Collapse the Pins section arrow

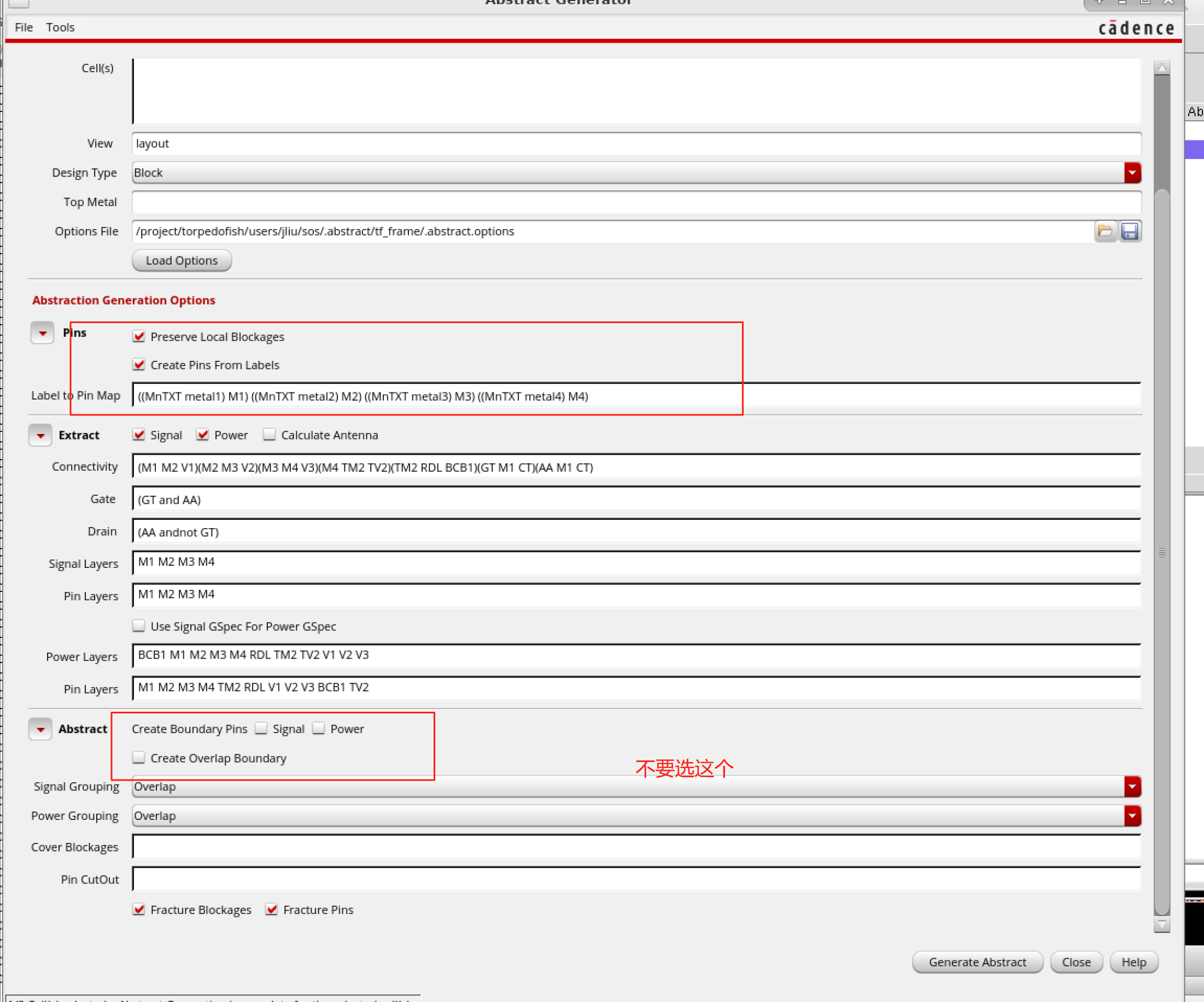(43, 333)
